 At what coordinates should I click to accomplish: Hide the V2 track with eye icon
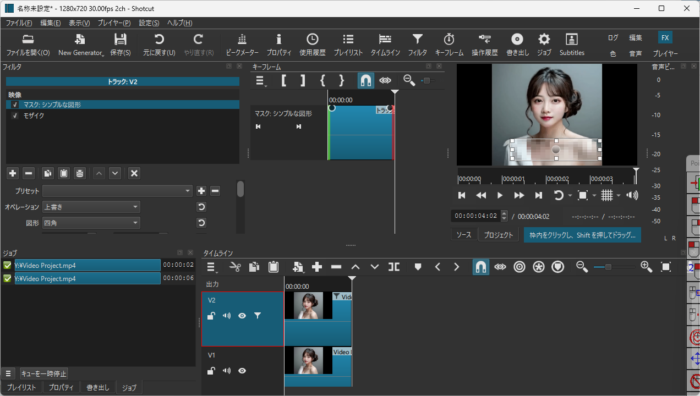click(x=242, y=316)
